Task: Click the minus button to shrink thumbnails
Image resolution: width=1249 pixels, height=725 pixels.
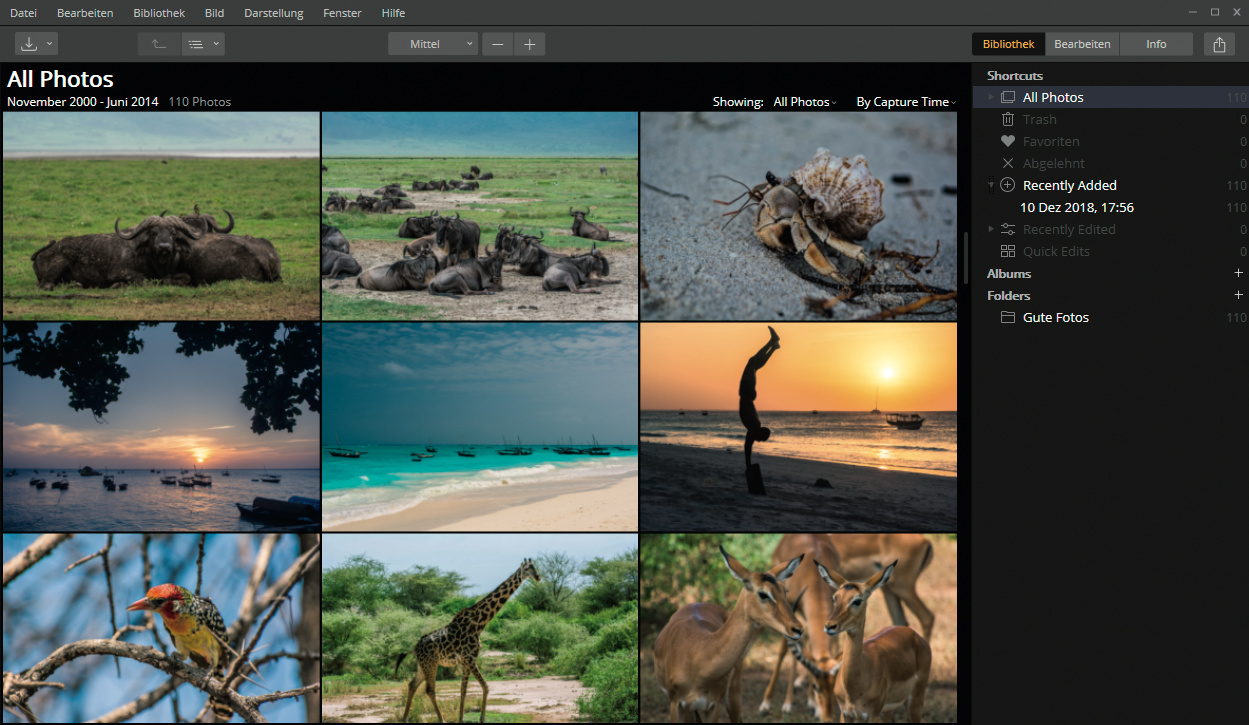Action: point(497,44)
